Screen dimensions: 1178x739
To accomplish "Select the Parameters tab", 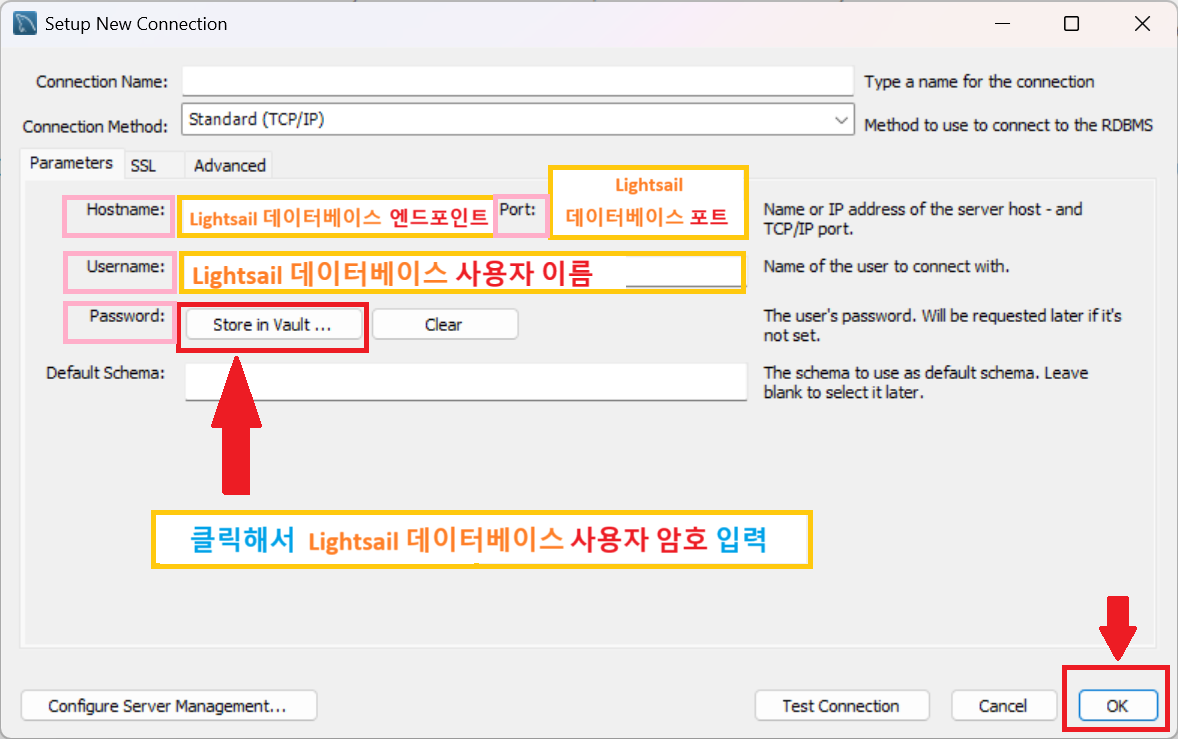I will coord(71,163).
